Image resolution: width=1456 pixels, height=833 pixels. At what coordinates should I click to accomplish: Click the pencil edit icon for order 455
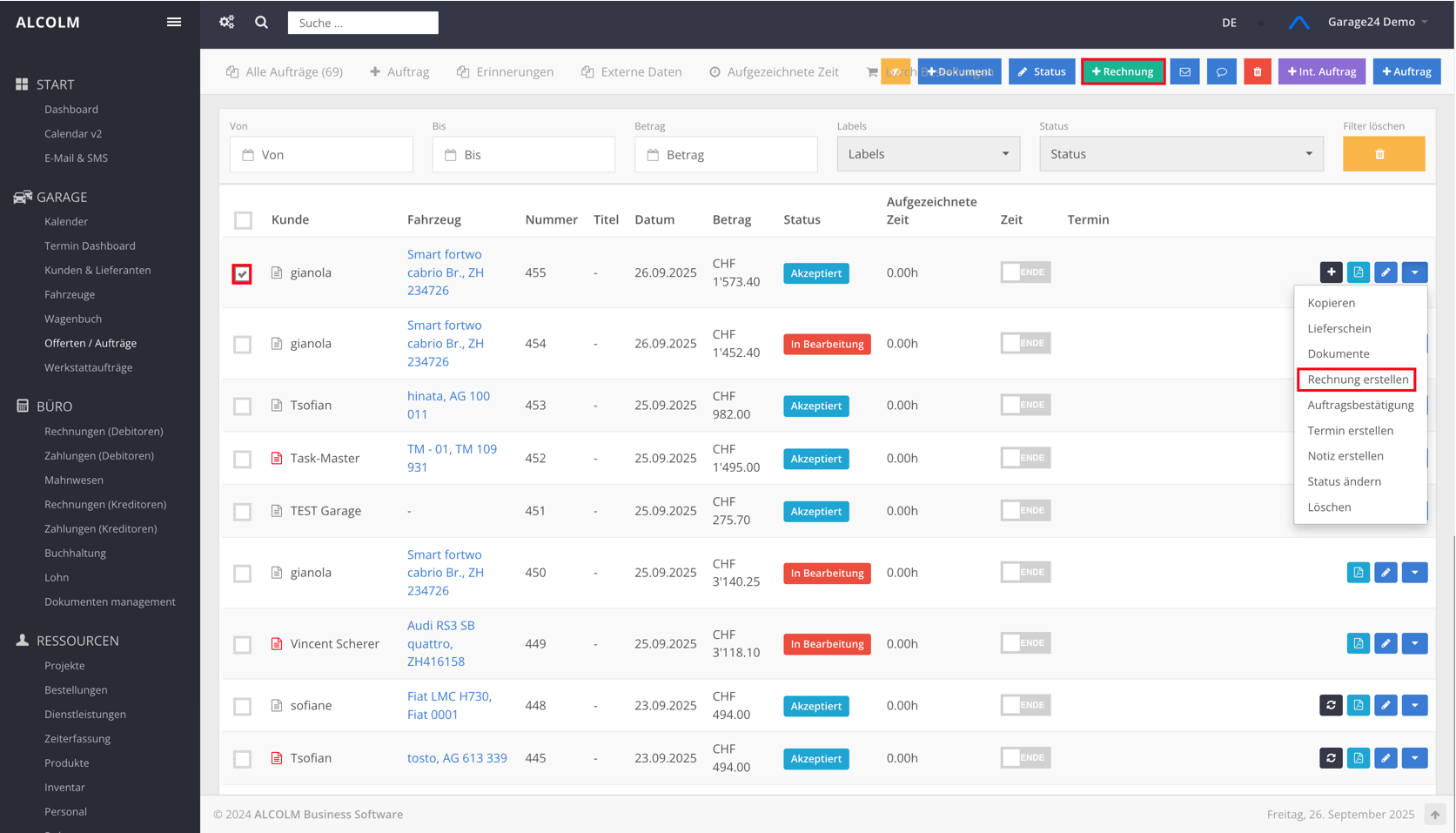click(1386, 272)
